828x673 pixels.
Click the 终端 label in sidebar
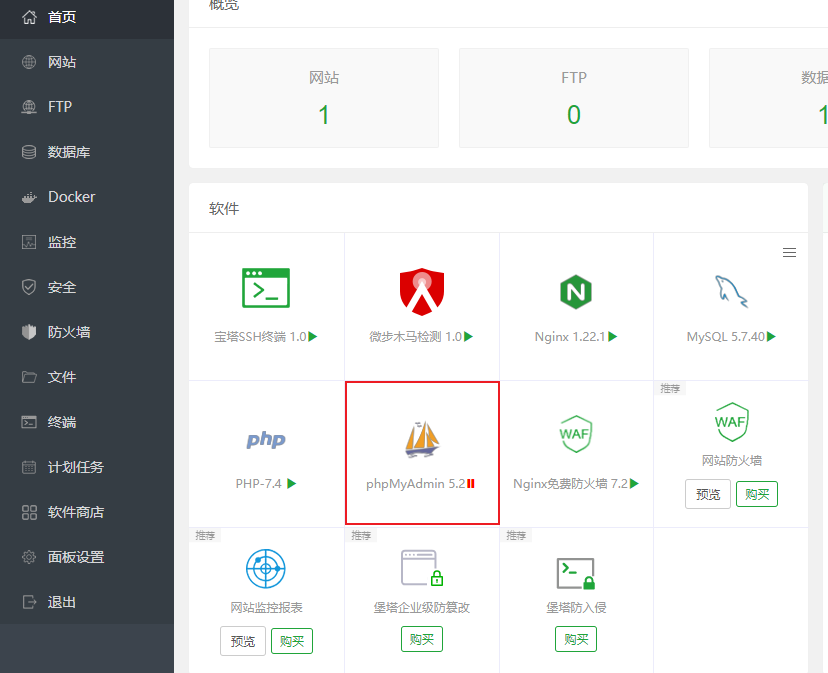pos(62,422)
